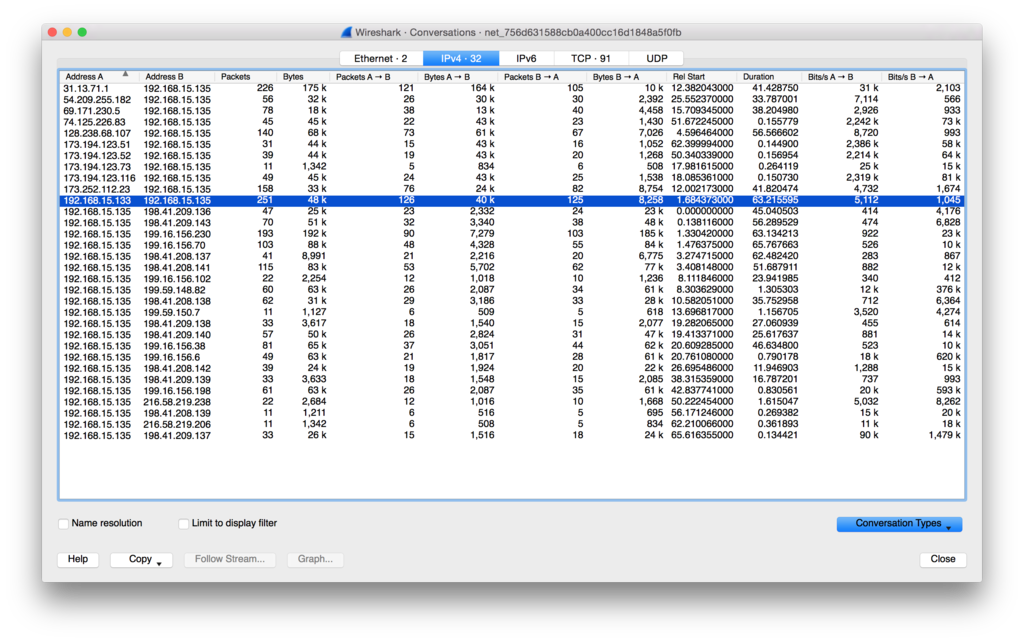Select row with Address B 199.59.150.7
The height and width of the screenshot is (642, 1024).
[x=512, y=312]
